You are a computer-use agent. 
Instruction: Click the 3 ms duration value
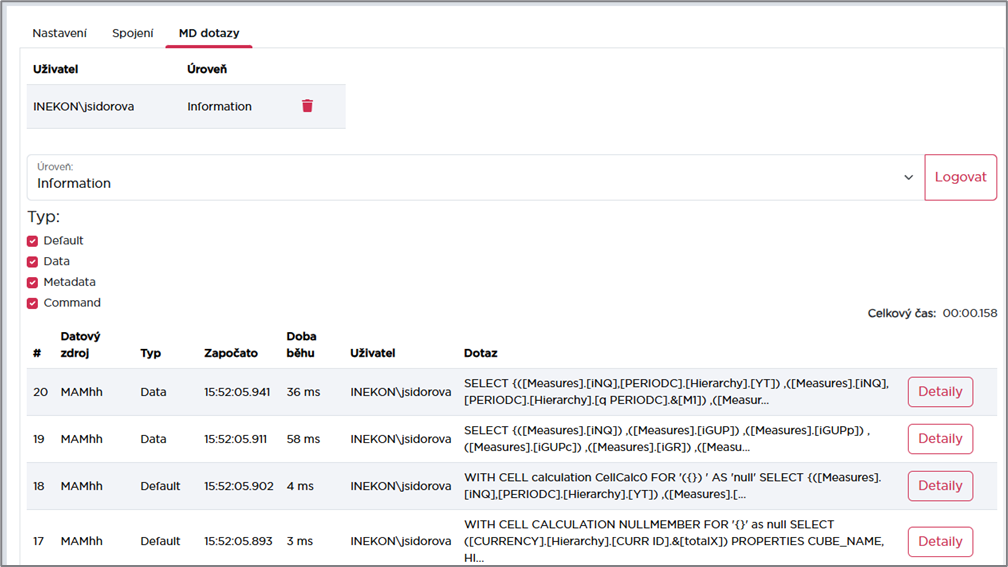pyautogui.click(x=300, y=541)
